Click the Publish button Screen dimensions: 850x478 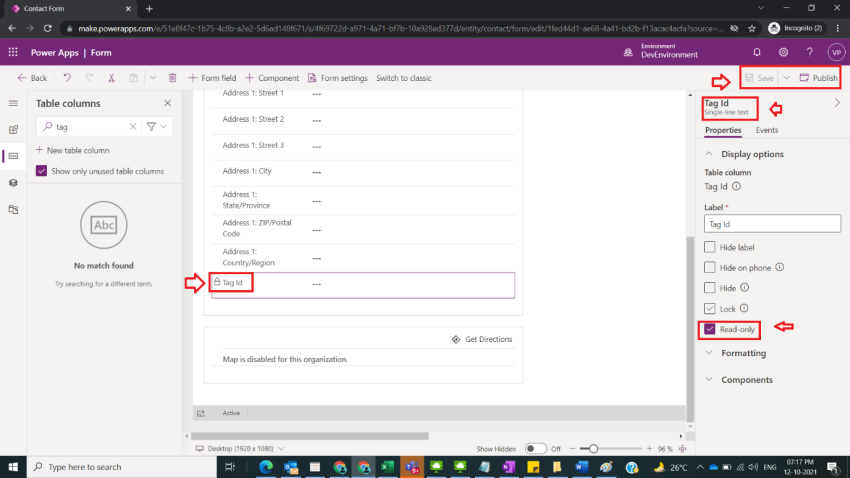coord(819,78)
